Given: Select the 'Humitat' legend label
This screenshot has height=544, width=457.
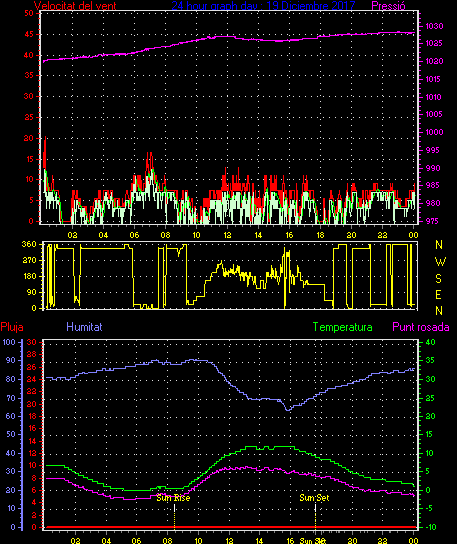Looking at the screenshot, I should tap(84, 327).
